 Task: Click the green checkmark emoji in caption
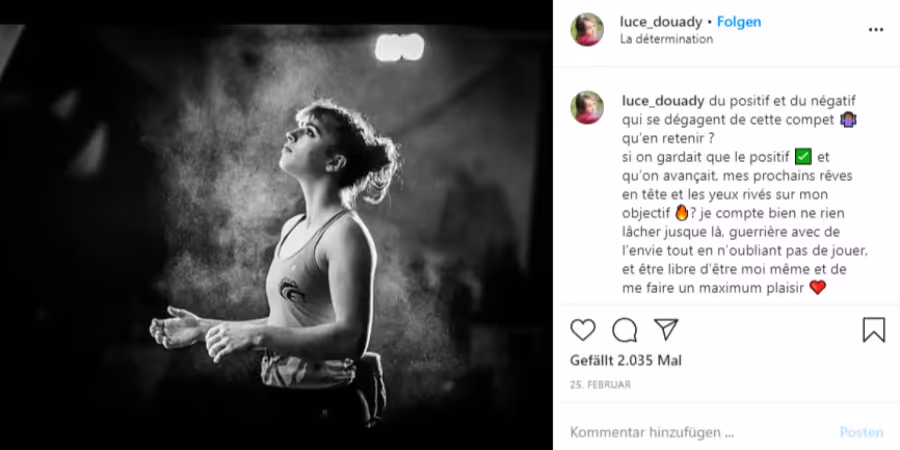point(802,157)
